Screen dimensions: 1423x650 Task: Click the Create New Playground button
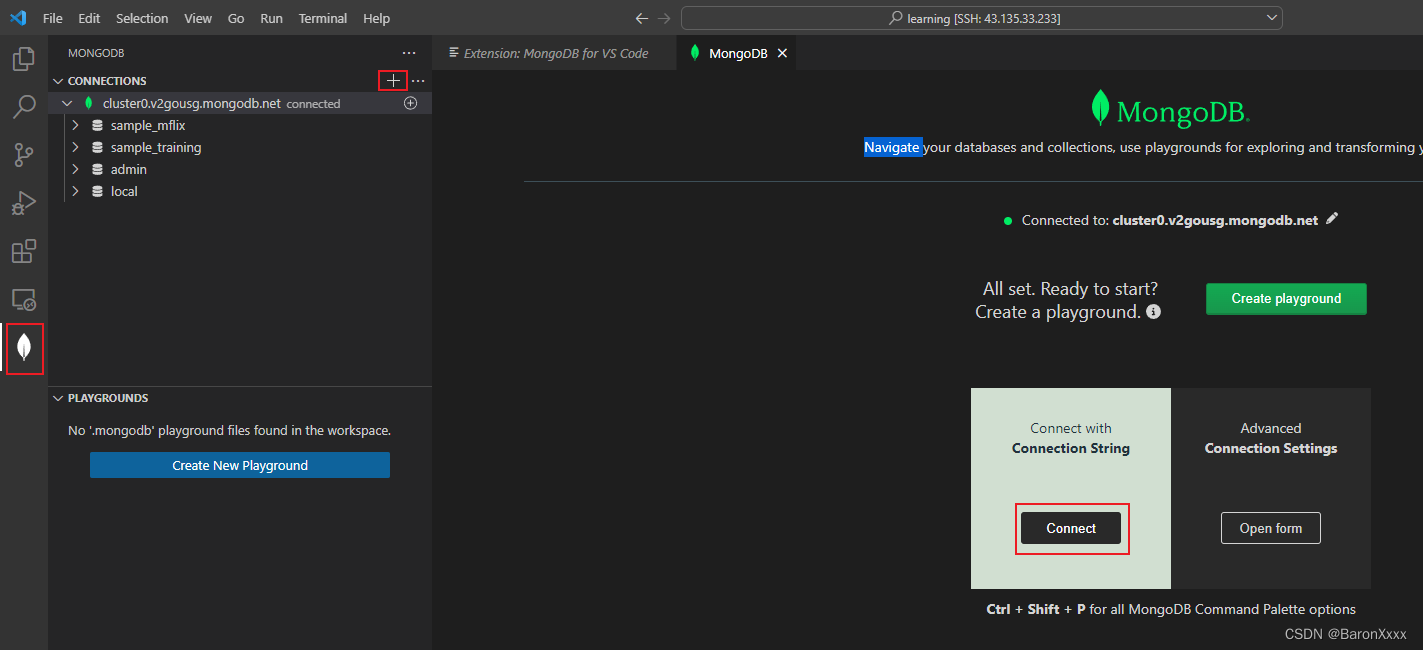pyautogui.click(x=240, y=465)
